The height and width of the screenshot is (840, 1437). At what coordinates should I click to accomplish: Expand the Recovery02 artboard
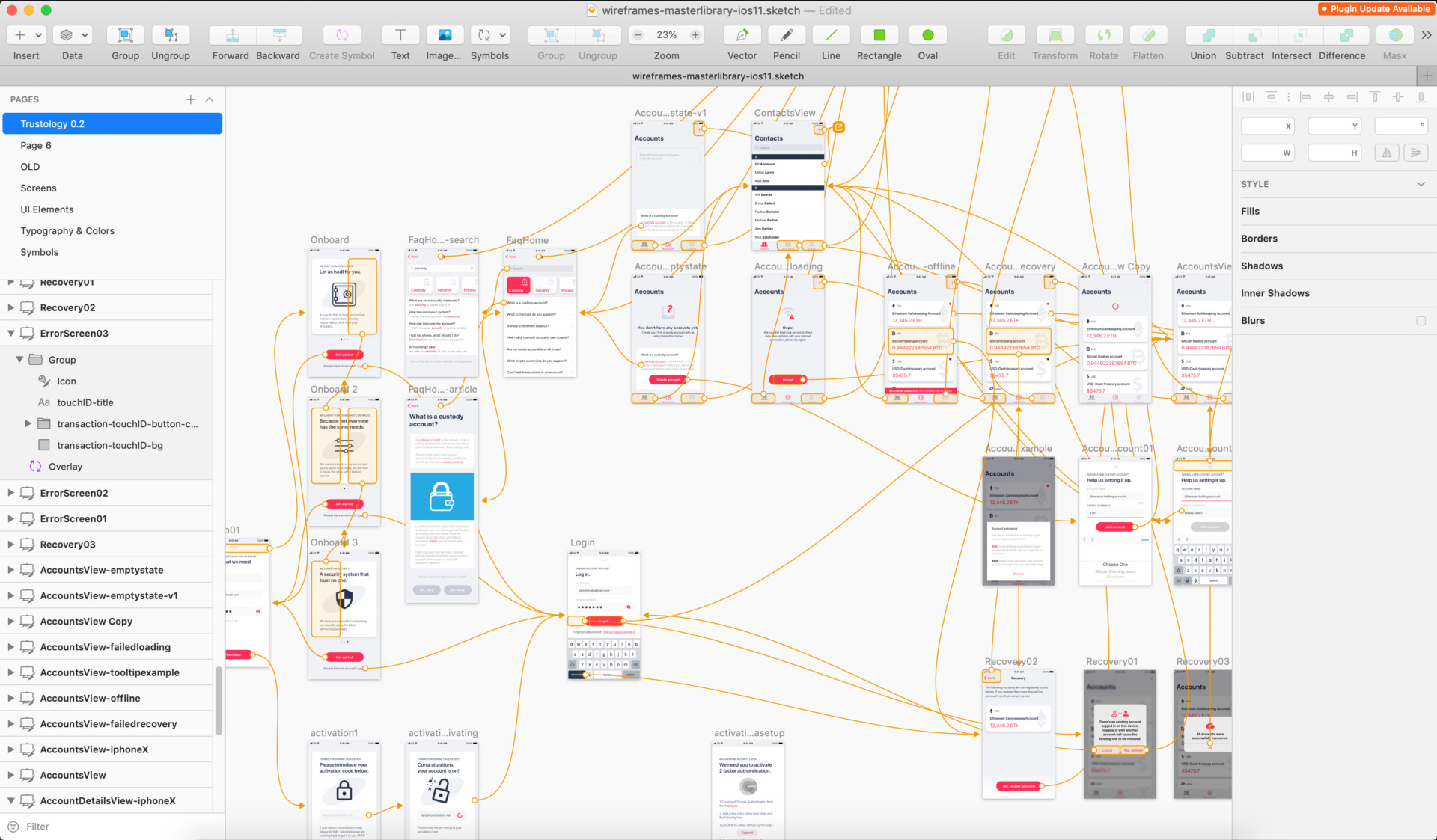(11, 307)
